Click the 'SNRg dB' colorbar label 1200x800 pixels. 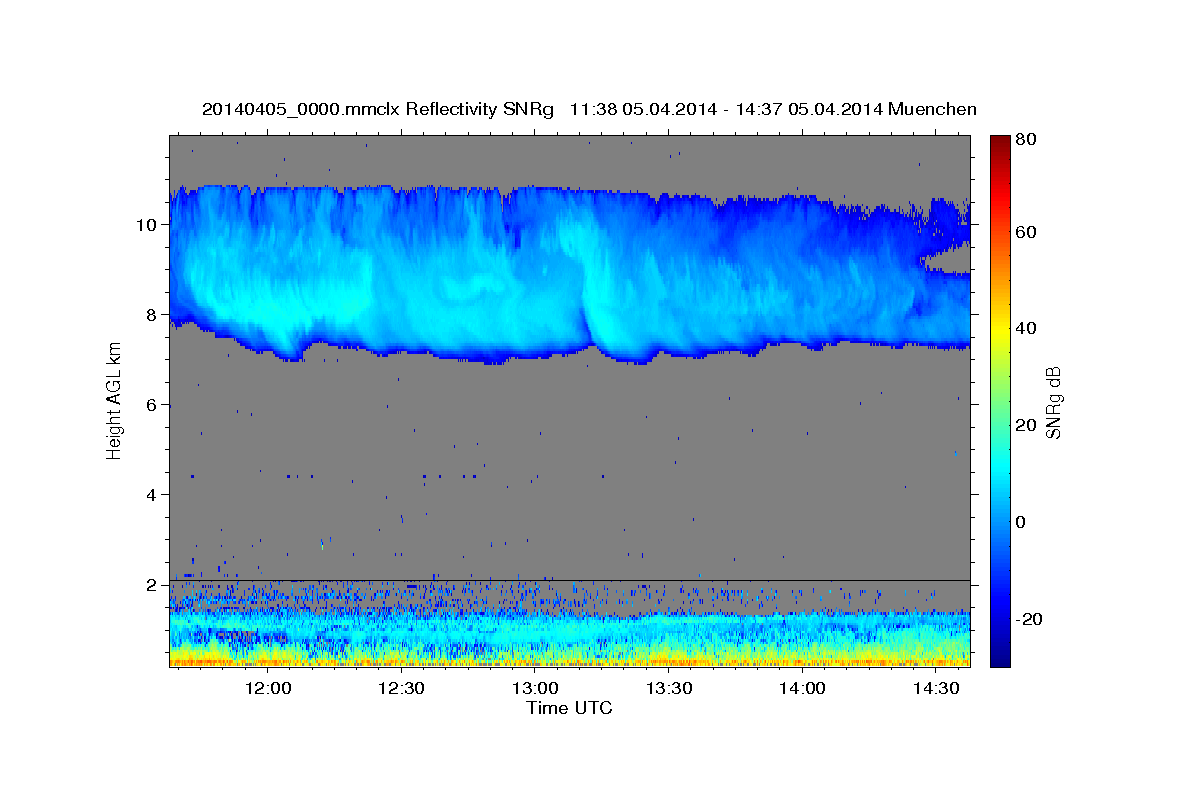pos(1052,402)
